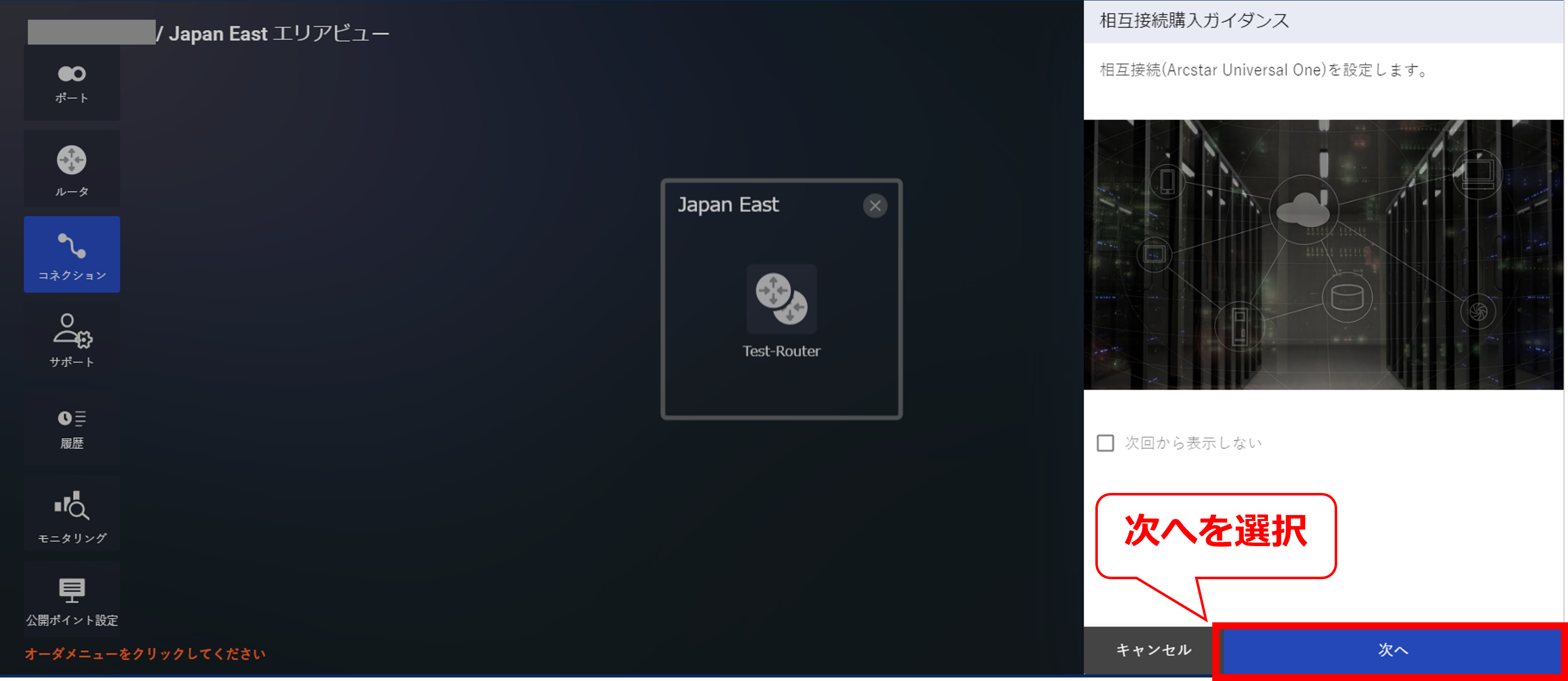Viewport: 1568px width, 681px height.
Task: Enable 次回から表示しない checkbox
Action: point(1105,442)
